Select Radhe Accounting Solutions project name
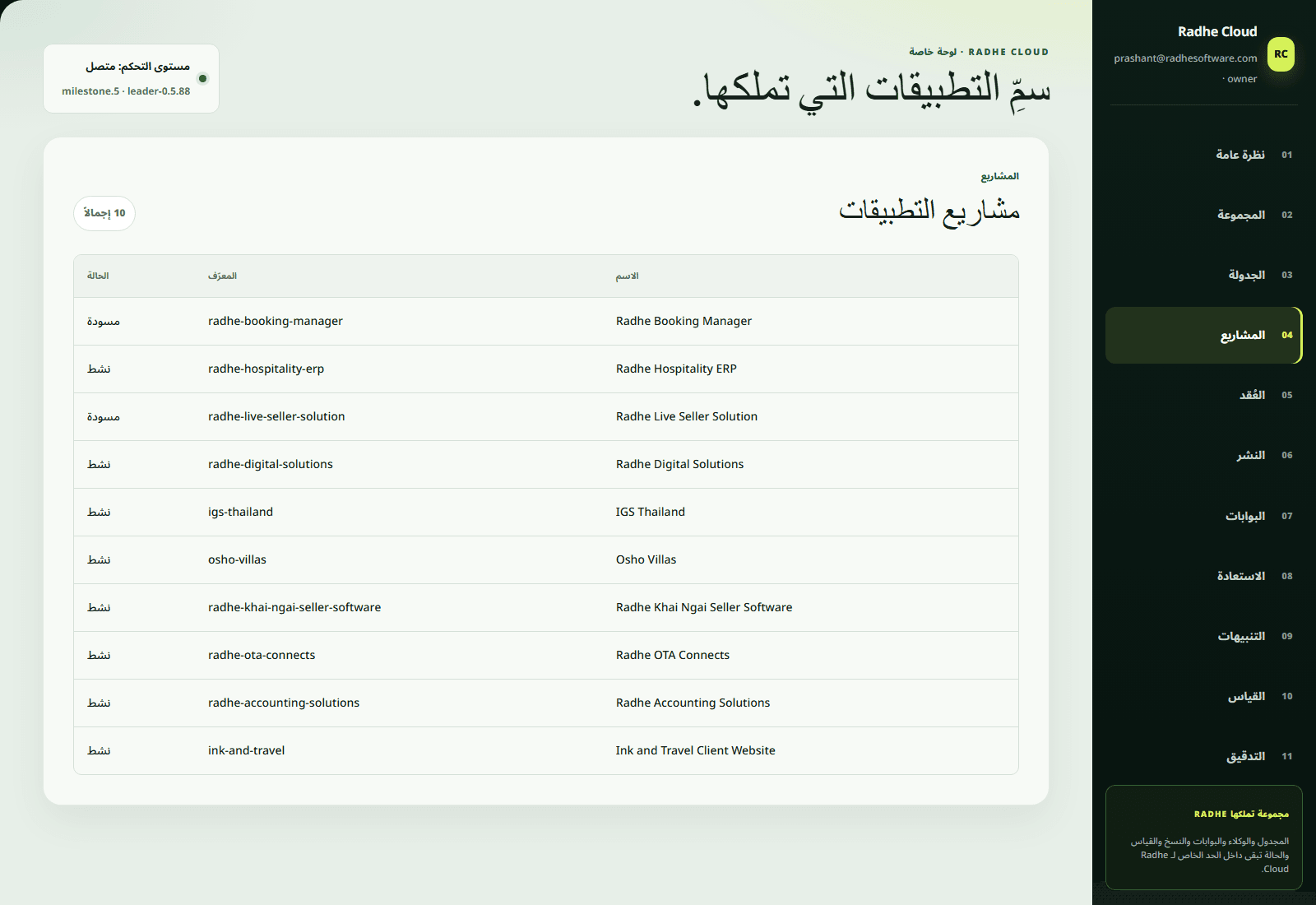The height and width of the screenshot is (905, 1316). click(693, 703)
